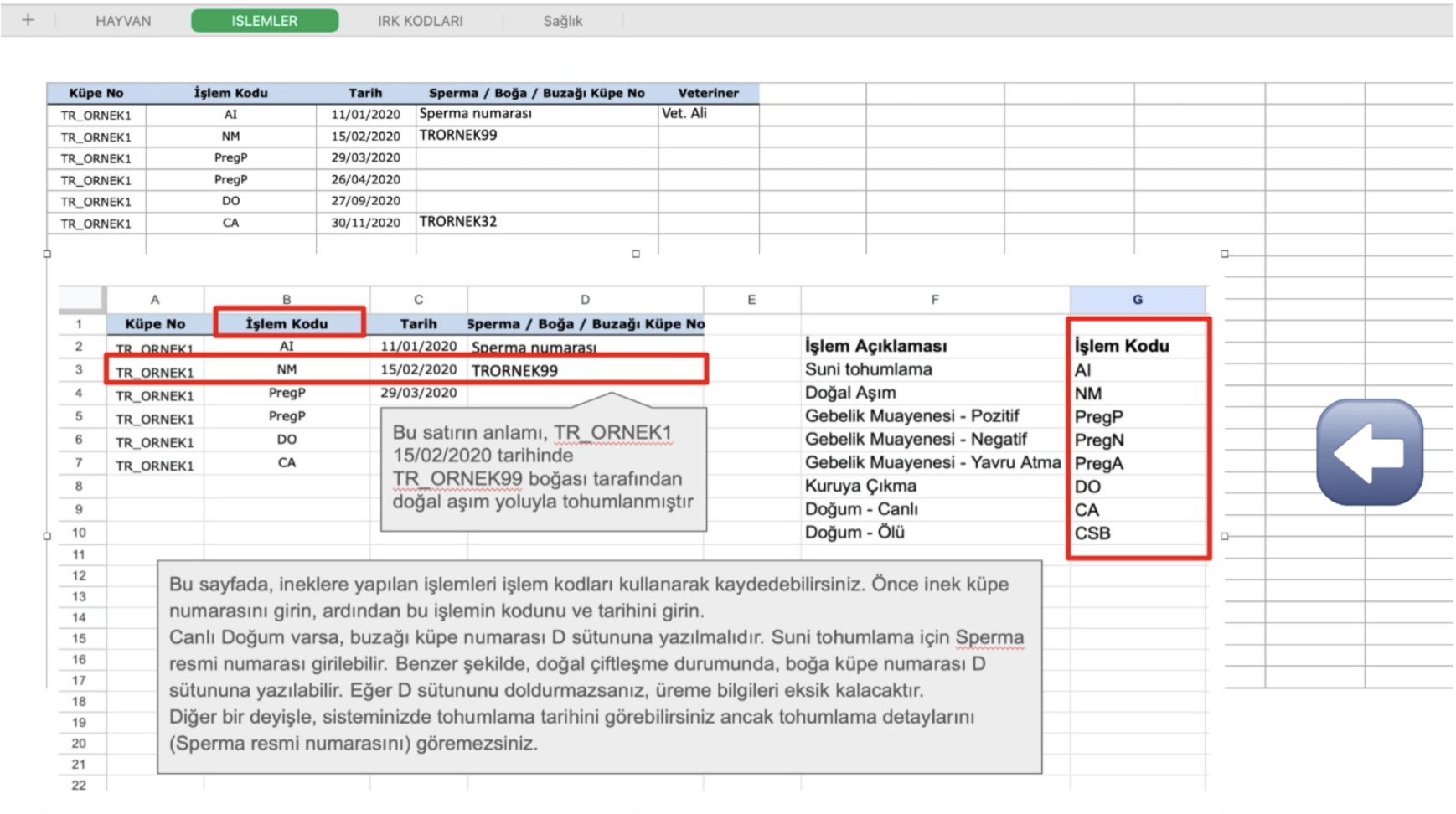Click the Doğal Aşım description
The image size is (1456, 814).
click(850, 393)
